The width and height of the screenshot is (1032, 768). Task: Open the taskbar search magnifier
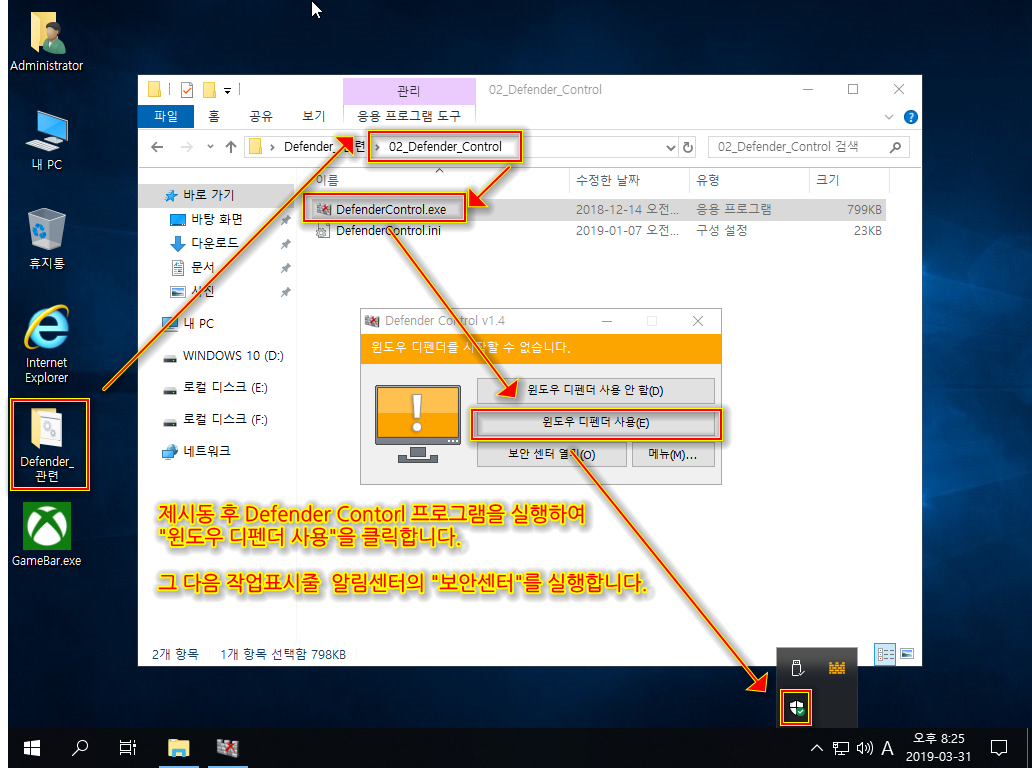(80, 748)
